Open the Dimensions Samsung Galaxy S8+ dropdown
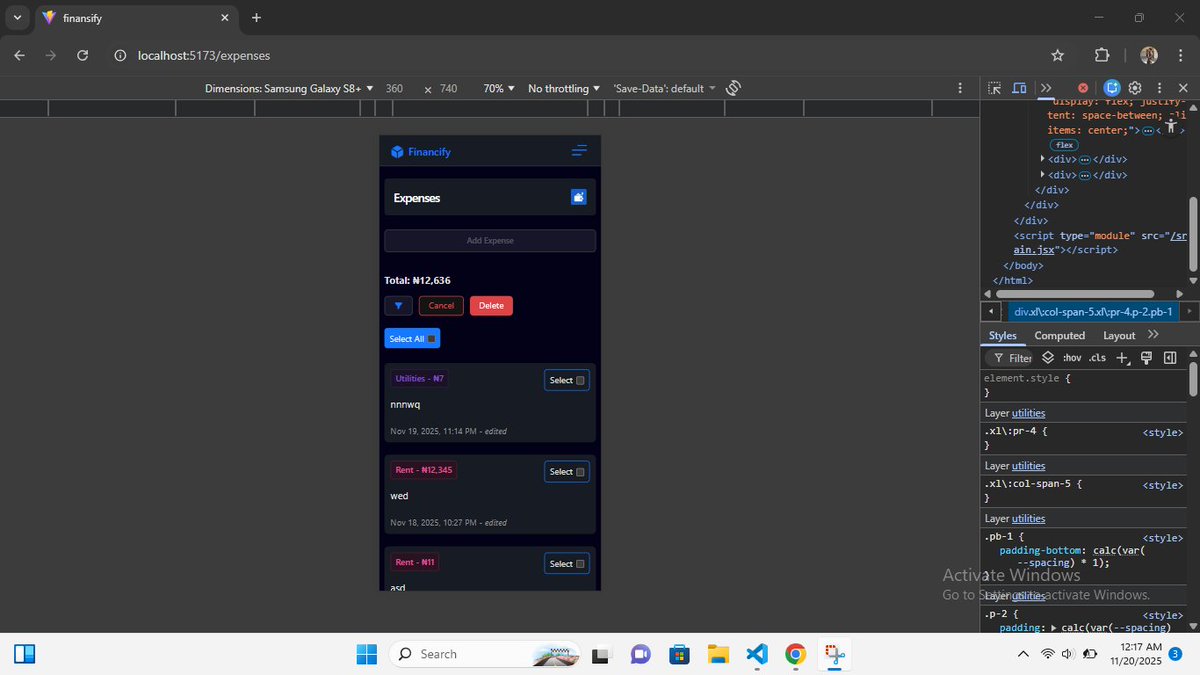The image size is (1200, 675). pyautogui.click(x=289, y=88)
